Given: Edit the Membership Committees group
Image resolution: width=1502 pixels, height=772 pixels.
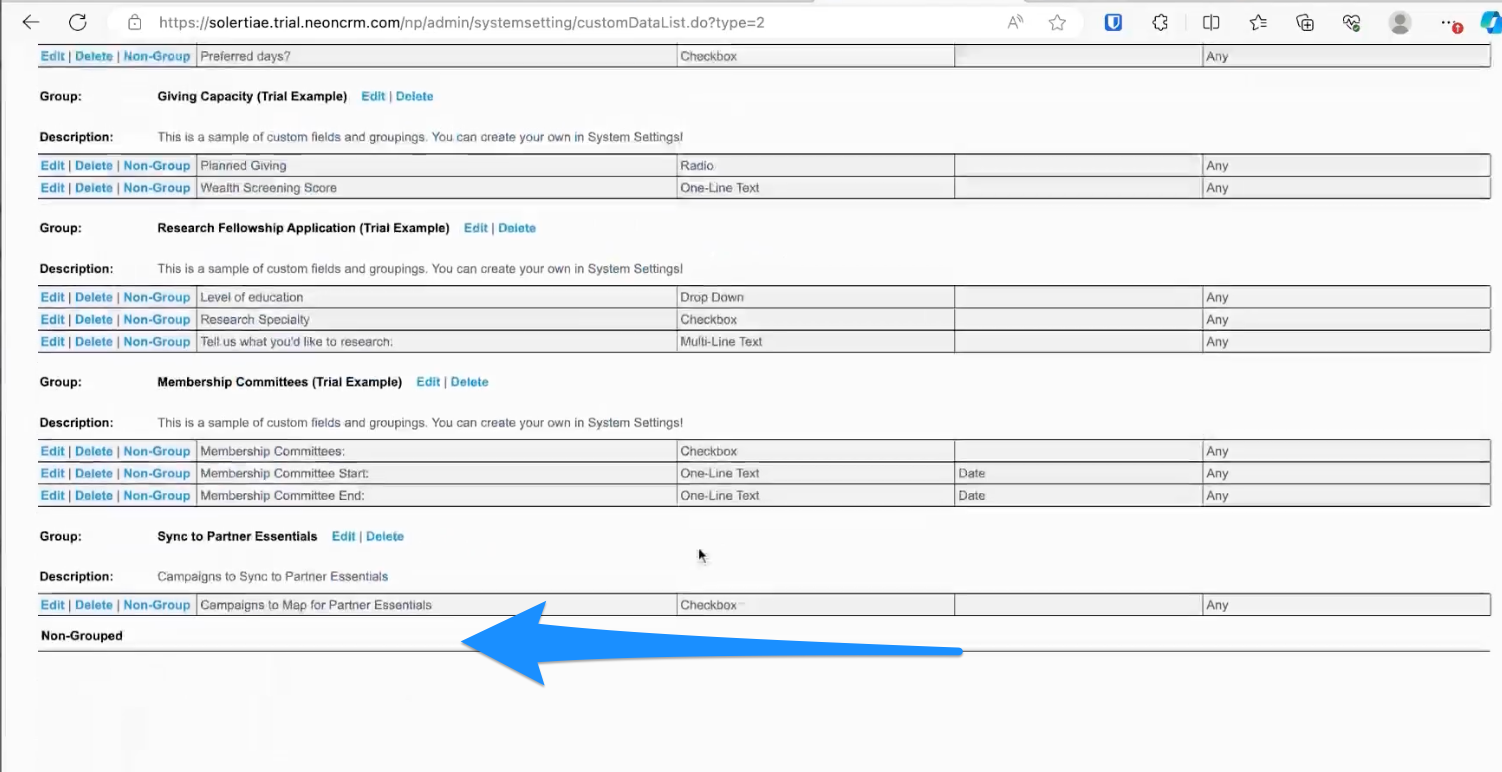Looking at the screenshot, I should pyautogui.click(x=428, y=382).
